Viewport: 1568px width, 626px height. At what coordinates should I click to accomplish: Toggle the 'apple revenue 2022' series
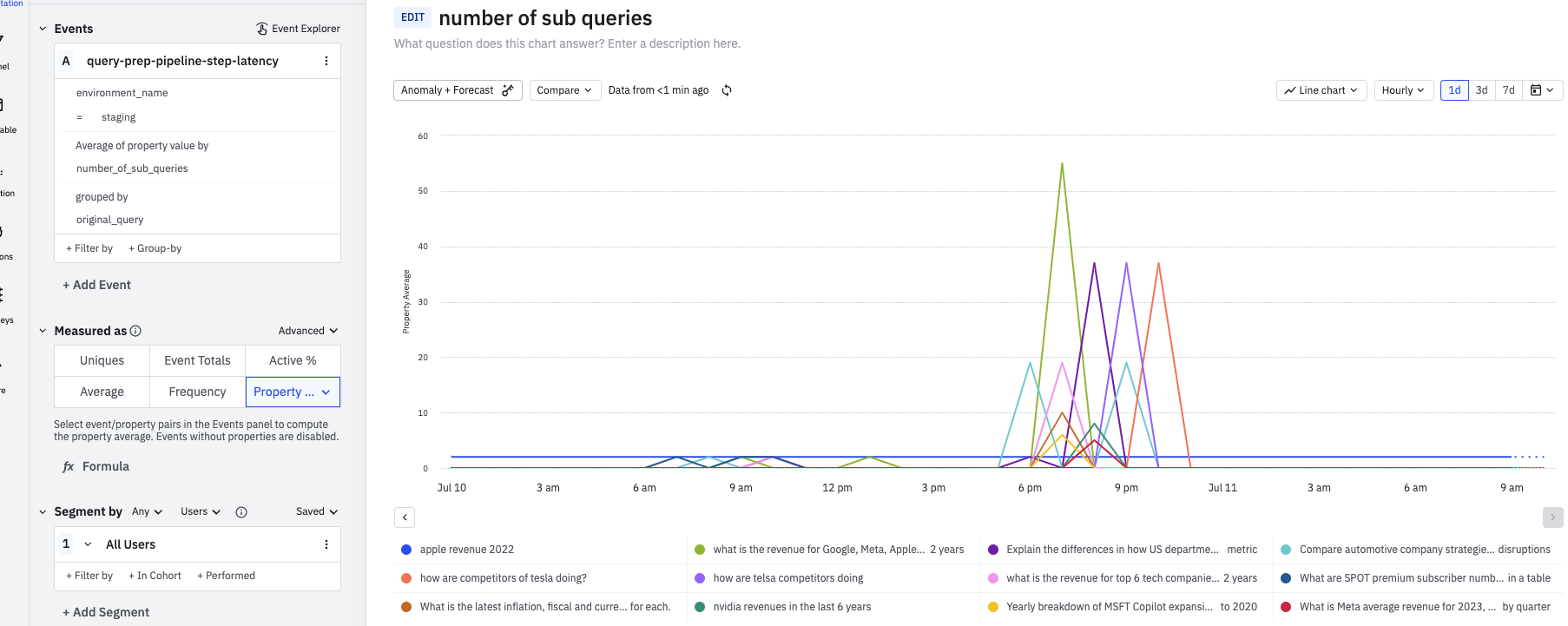(467, 550)
